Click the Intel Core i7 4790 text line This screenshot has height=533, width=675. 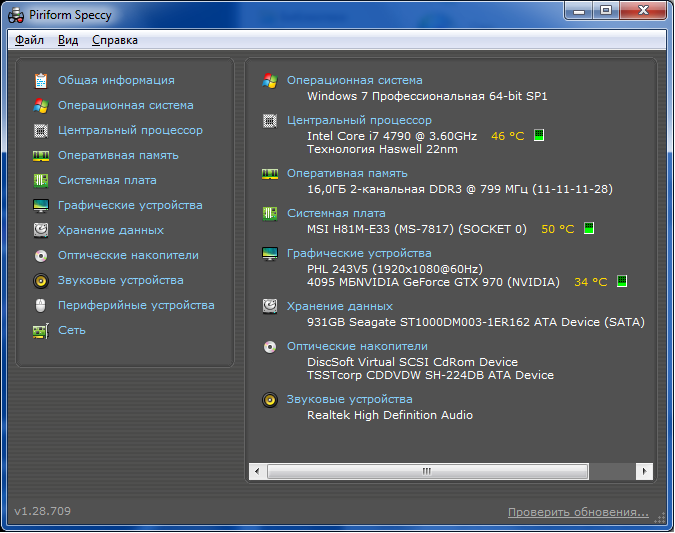point(392,136)
